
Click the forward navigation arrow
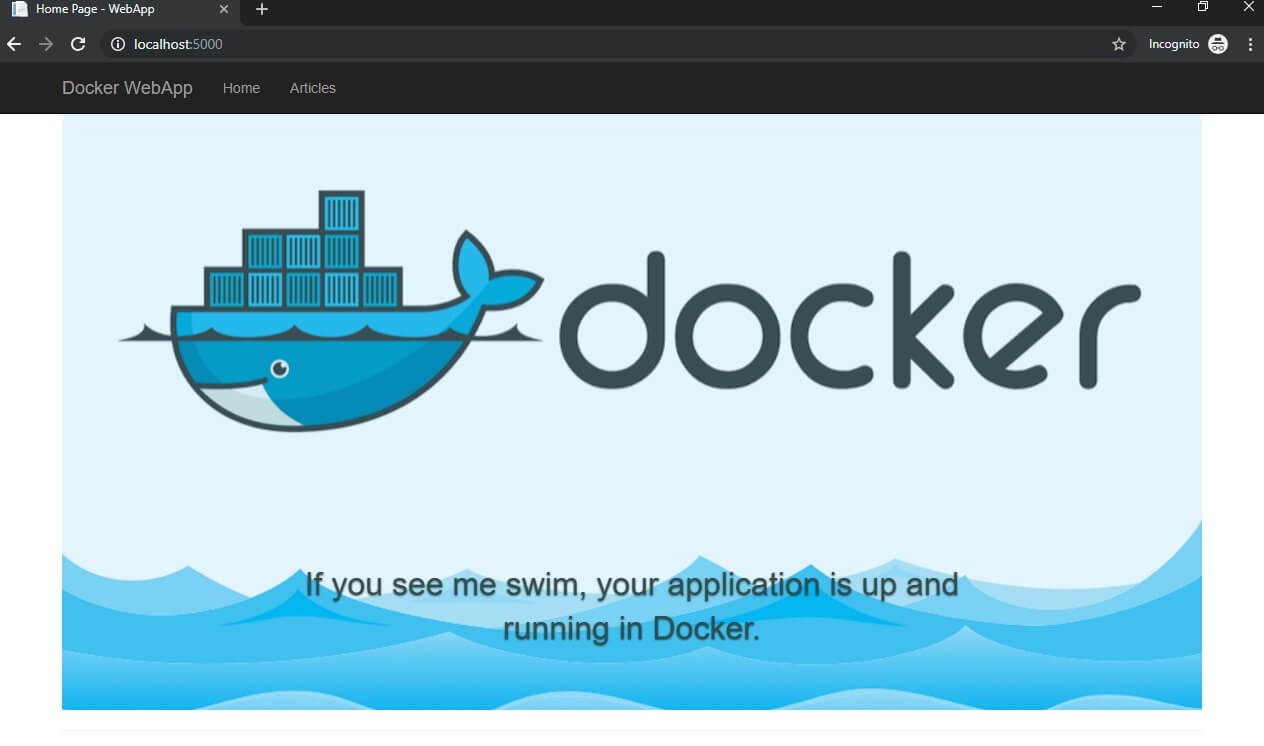46,44
